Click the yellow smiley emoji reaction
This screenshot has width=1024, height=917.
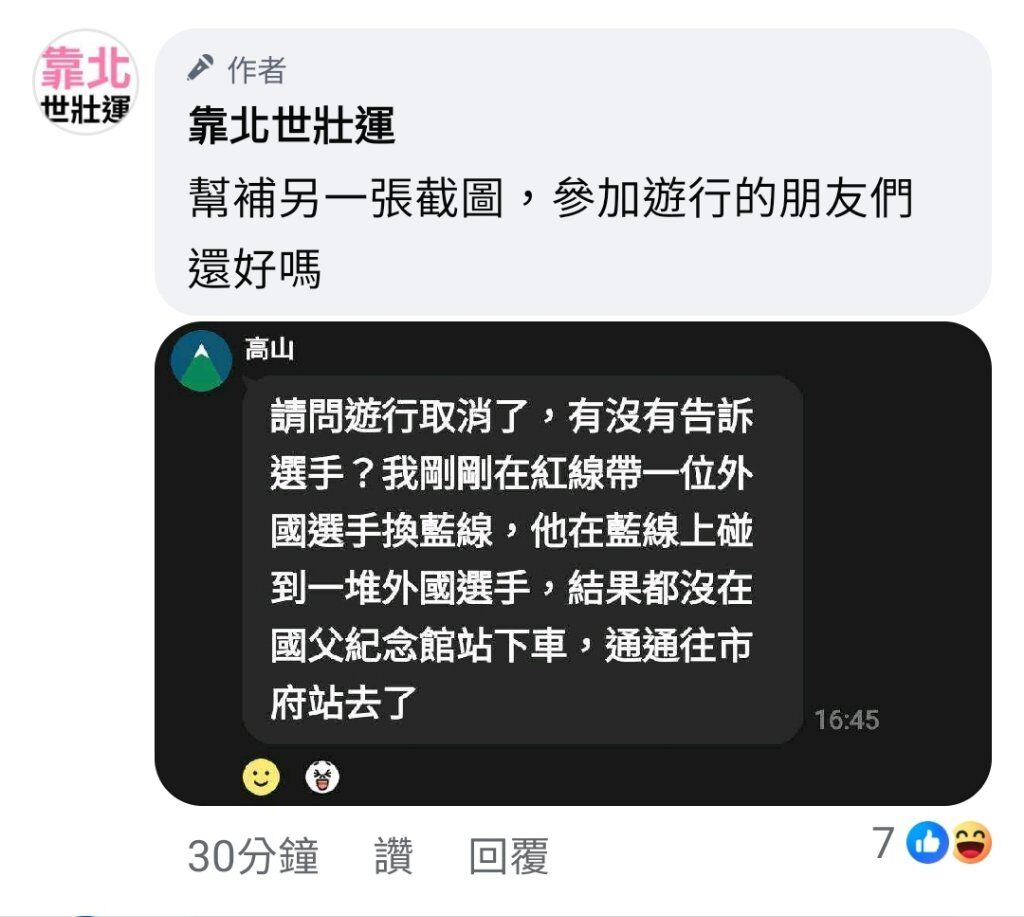(x=261, y=777)
